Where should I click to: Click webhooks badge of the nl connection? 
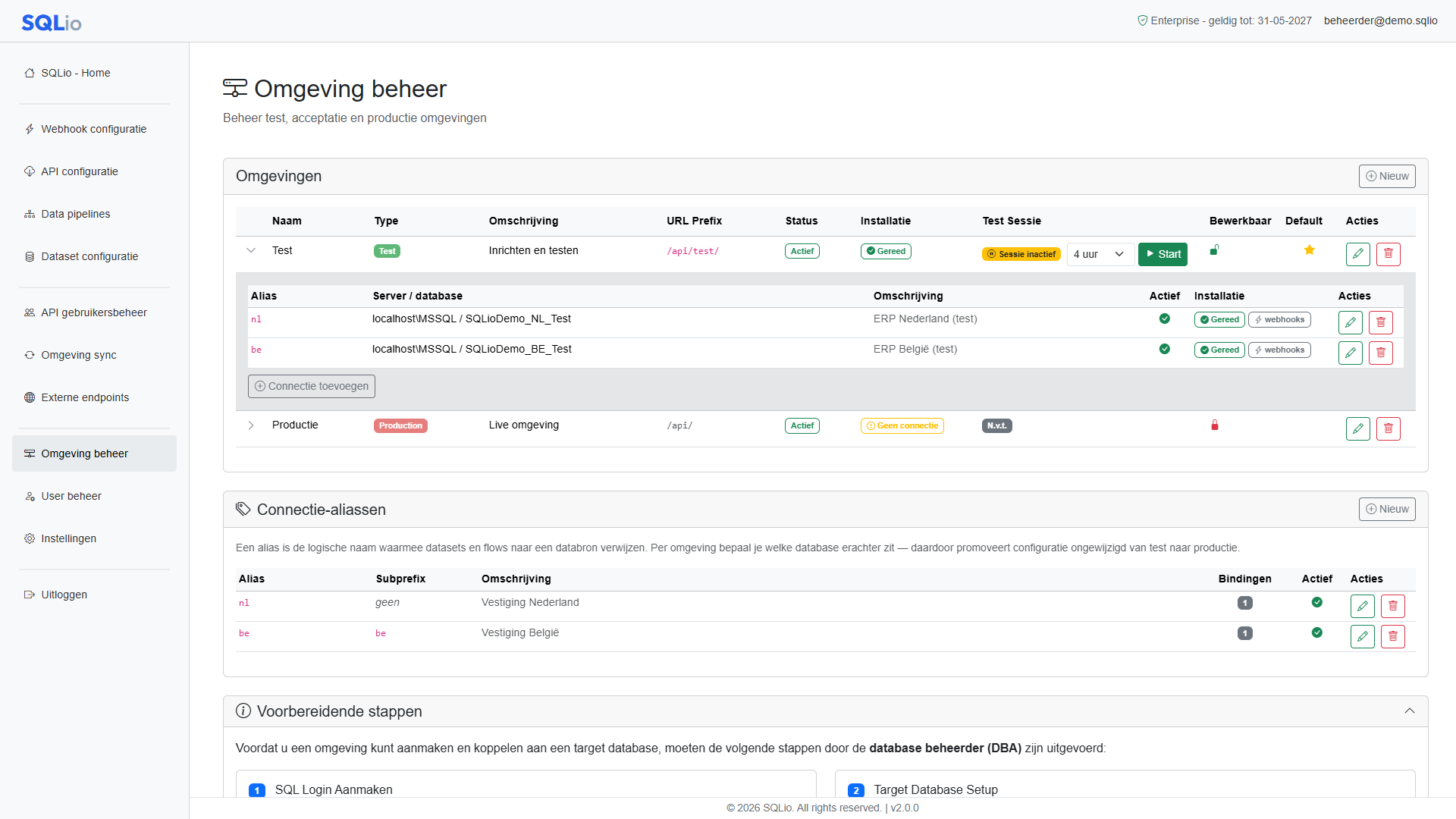click(1279, 319)
